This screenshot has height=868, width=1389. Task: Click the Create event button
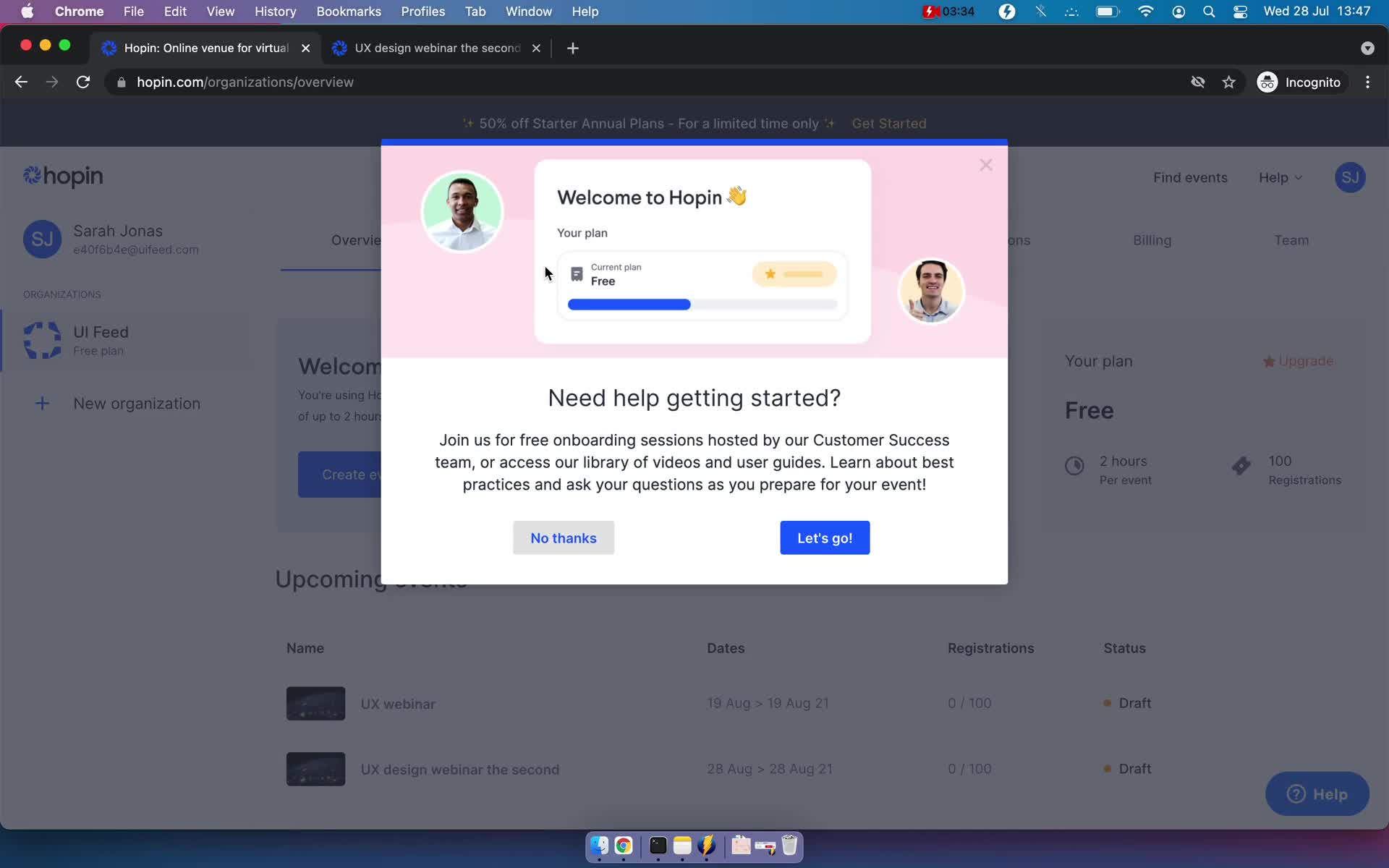[x=340, y=475]
